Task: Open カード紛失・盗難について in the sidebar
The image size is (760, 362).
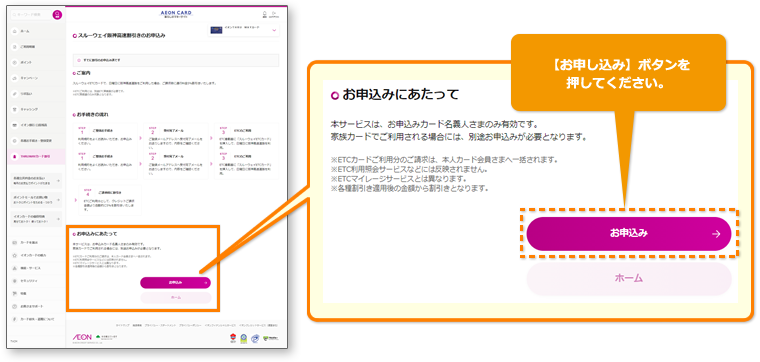Action: click(x=36, y=319)
